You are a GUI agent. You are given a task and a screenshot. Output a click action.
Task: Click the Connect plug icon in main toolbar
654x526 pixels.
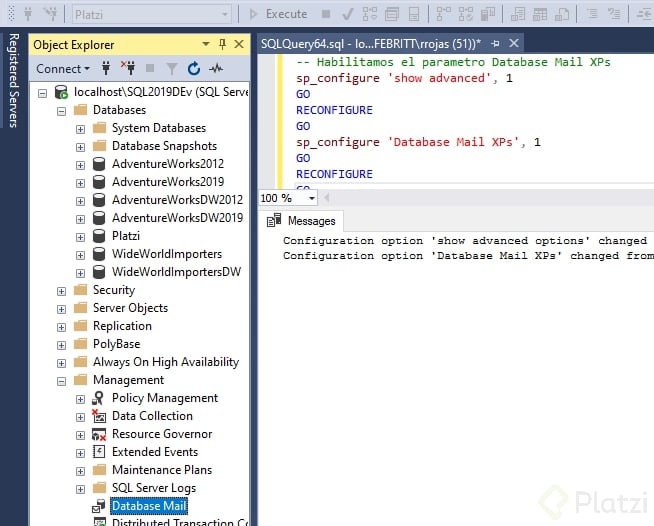click(x=28, y=14)
